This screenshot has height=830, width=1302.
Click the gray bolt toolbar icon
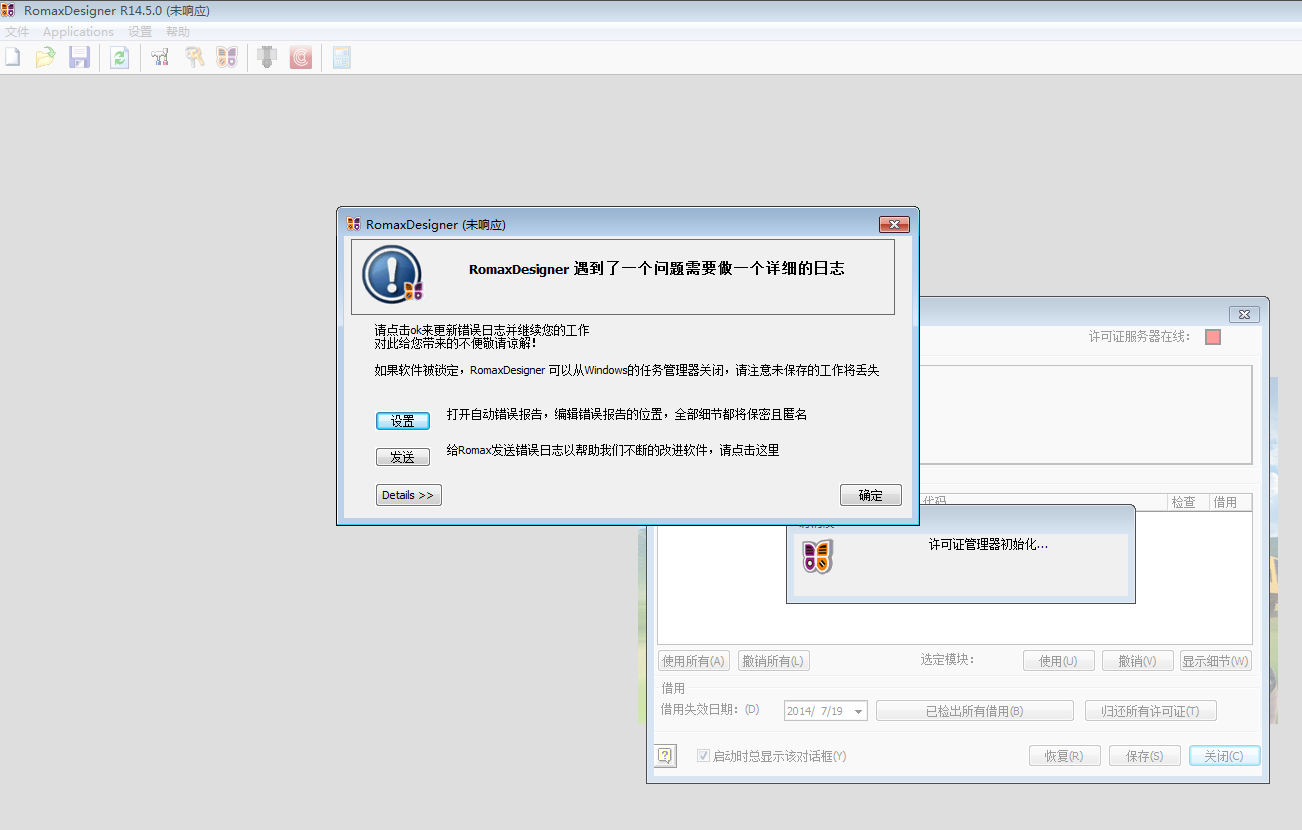click(x=267, y=58)
